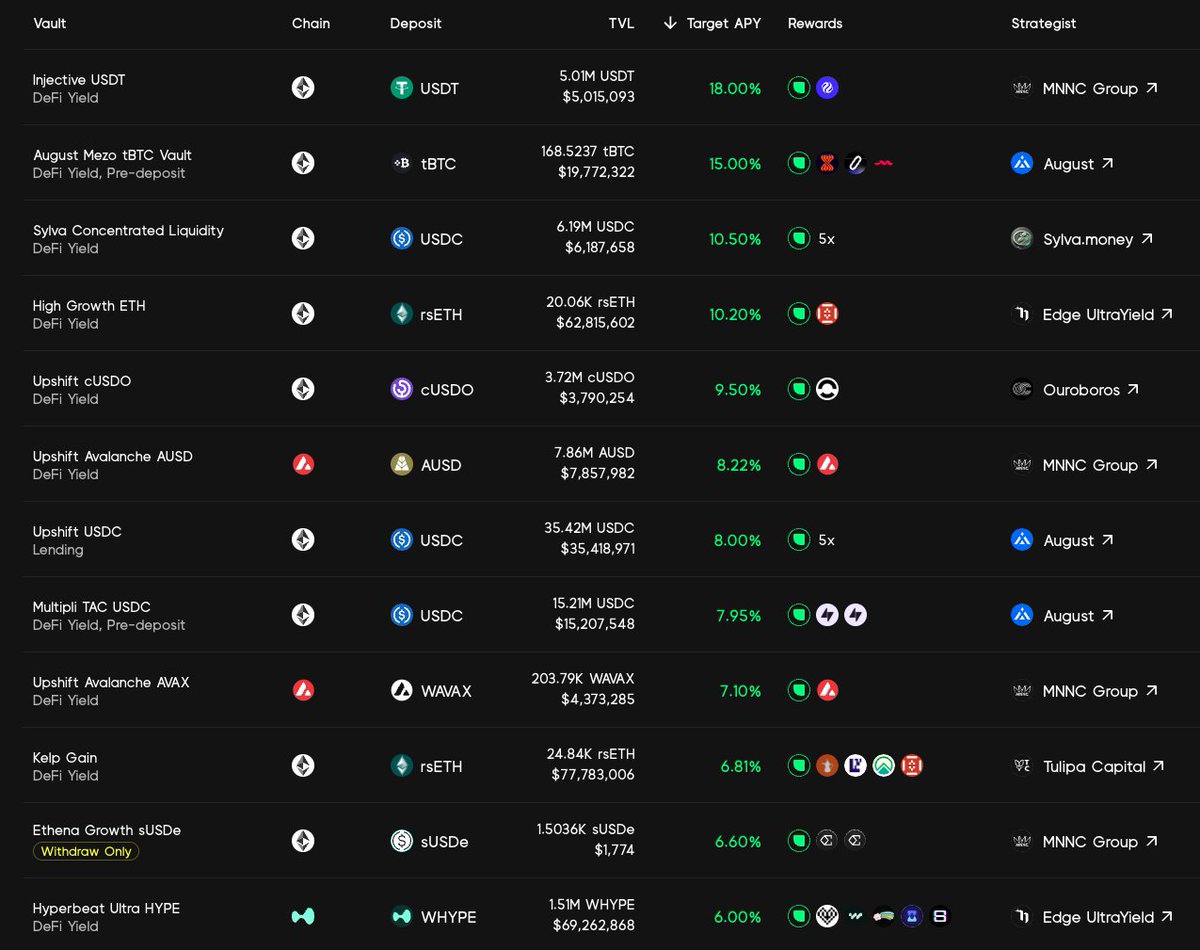Click the Chain column header
This screenshot has height=950, width=1200.
310,23
